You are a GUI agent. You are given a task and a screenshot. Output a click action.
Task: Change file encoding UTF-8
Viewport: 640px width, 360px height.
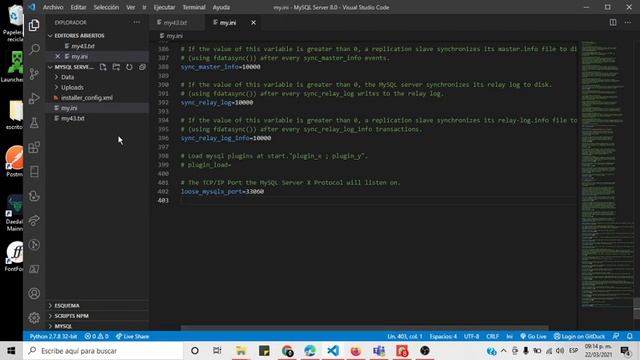tap(471, 336)
